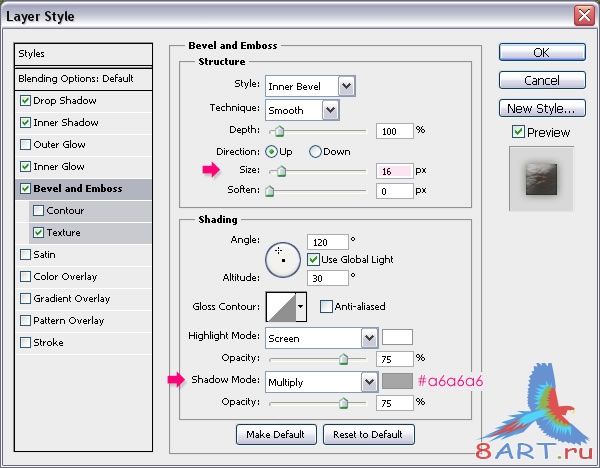
Task: Click the Size value input field
Action: 395,171
